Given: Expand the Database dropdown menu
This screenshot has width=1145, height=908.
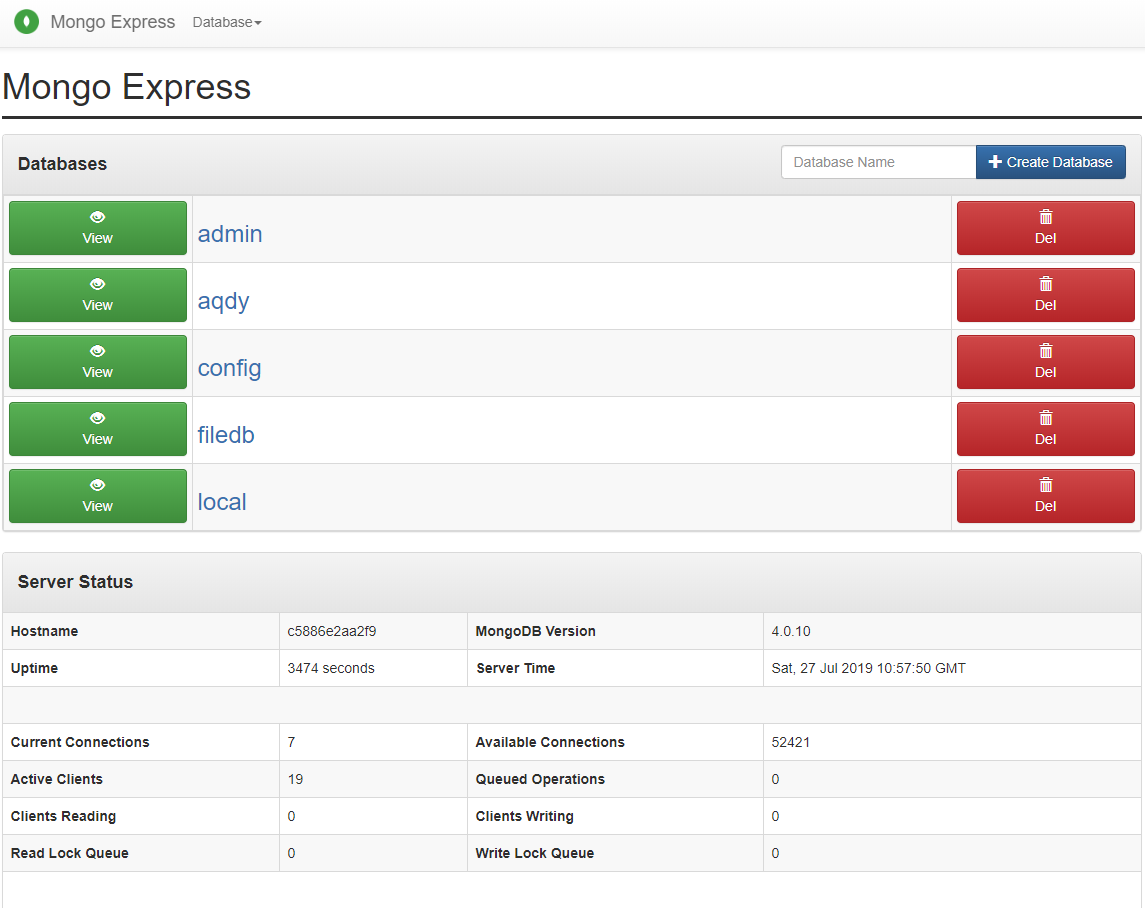Looking at the screenshot, I should tap(226, 23).
